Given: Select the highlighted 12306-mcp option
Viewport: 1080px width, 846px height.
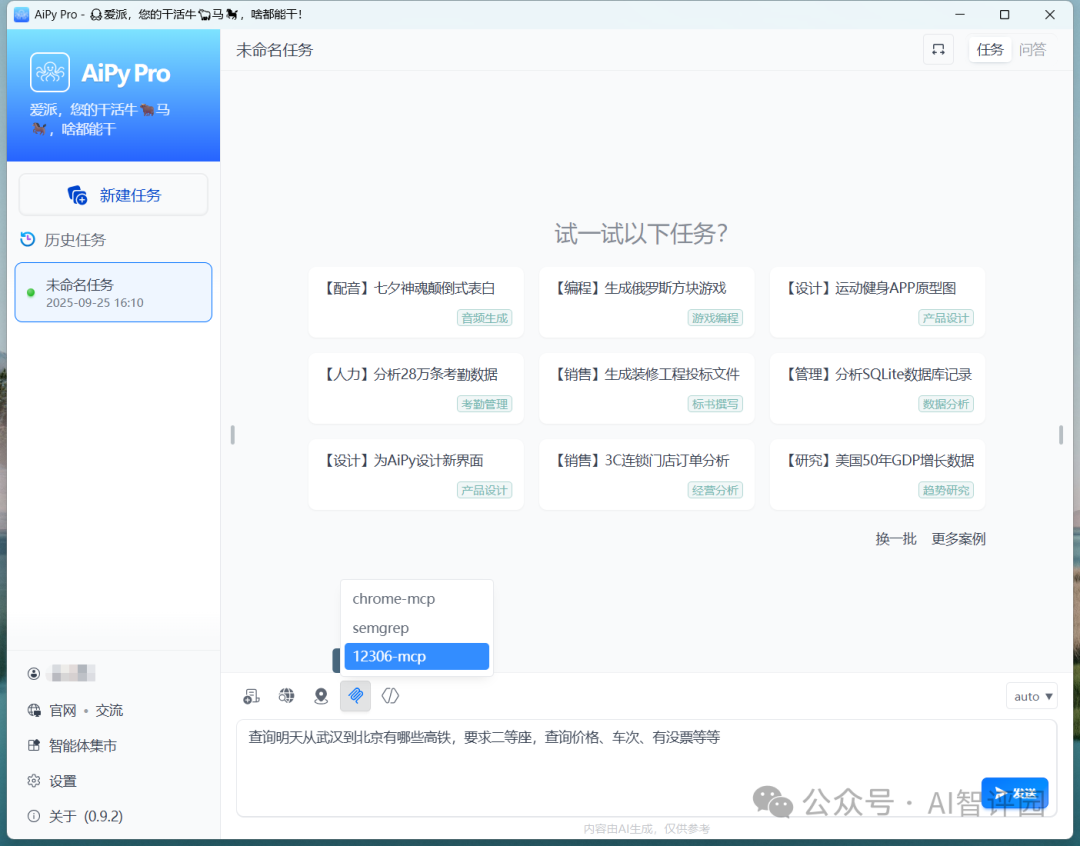Looking at the screenshot, I should click(x=416, y=656).
